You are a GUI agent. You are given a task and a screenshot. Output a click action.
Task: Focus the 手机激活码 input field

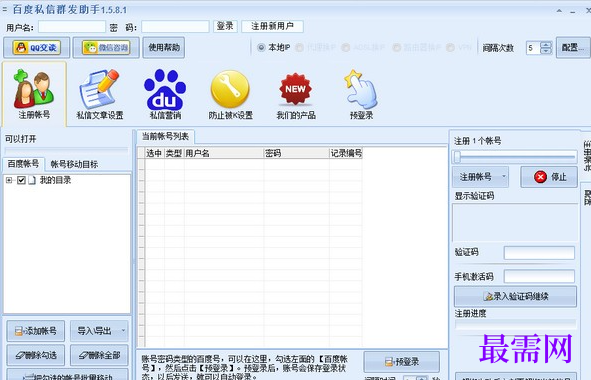tap(539, 276)
